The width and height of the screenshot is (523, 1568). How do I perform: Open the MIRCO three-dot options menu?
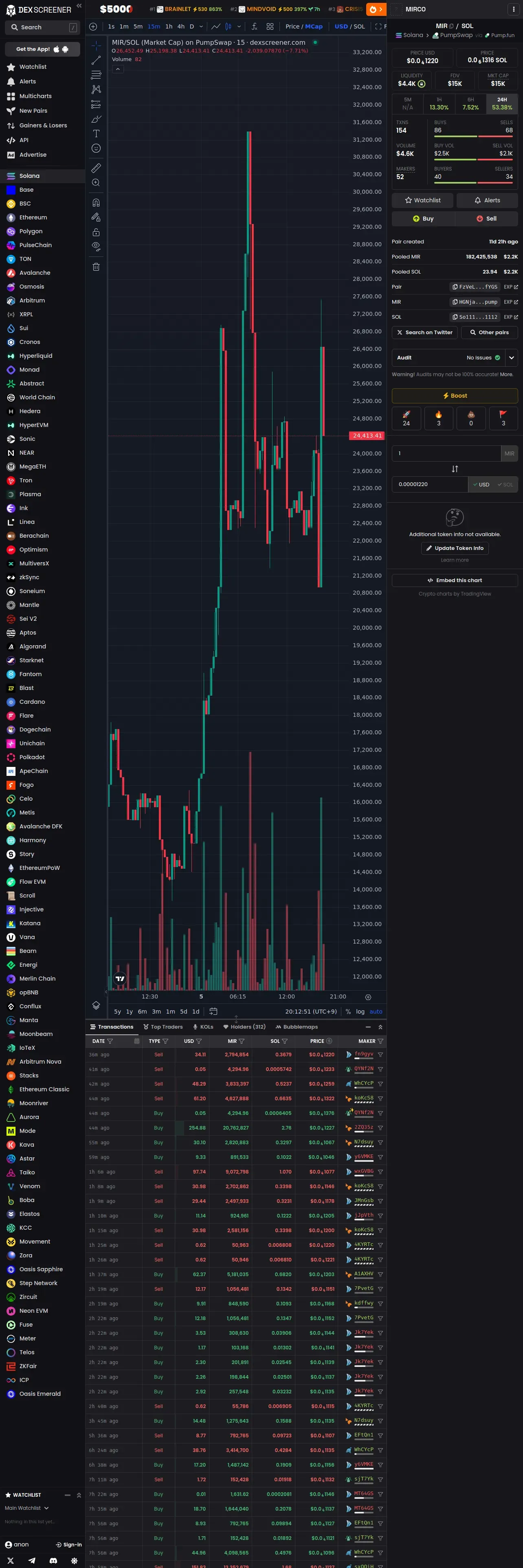click(514, 9)
